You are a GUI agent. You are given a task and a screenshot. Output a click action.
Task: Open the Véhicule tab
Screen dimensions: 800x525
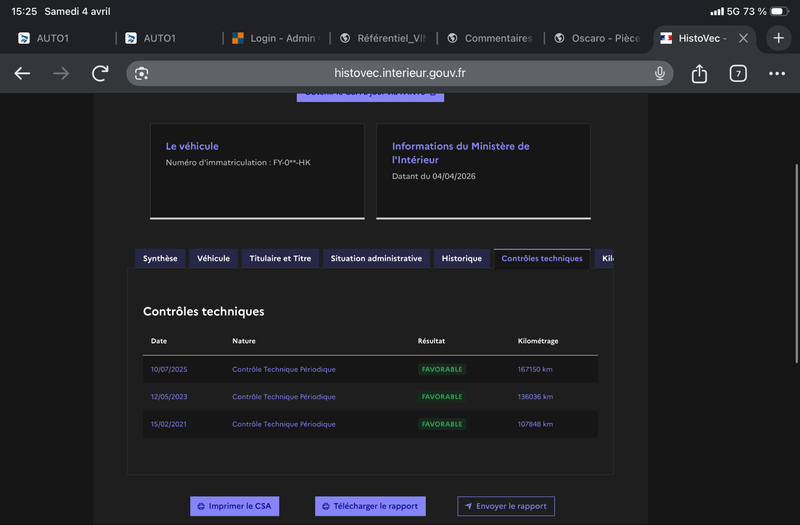[213, 258]
